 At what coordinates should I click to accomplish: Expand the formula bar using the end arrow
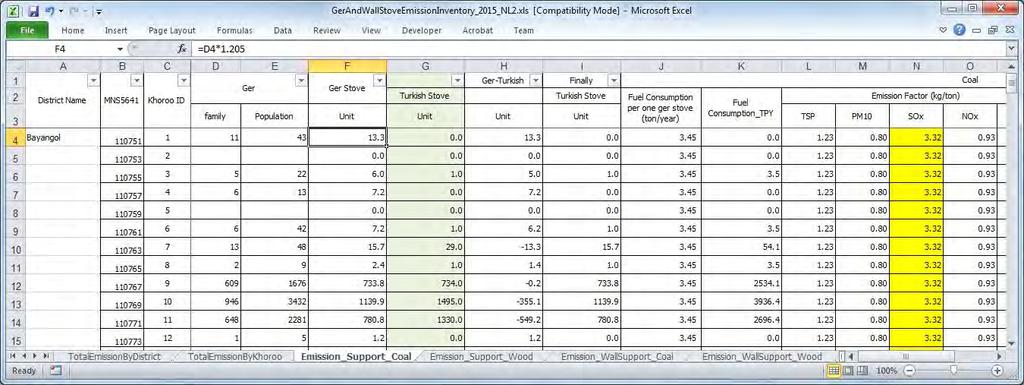(x=1012, y=49)
